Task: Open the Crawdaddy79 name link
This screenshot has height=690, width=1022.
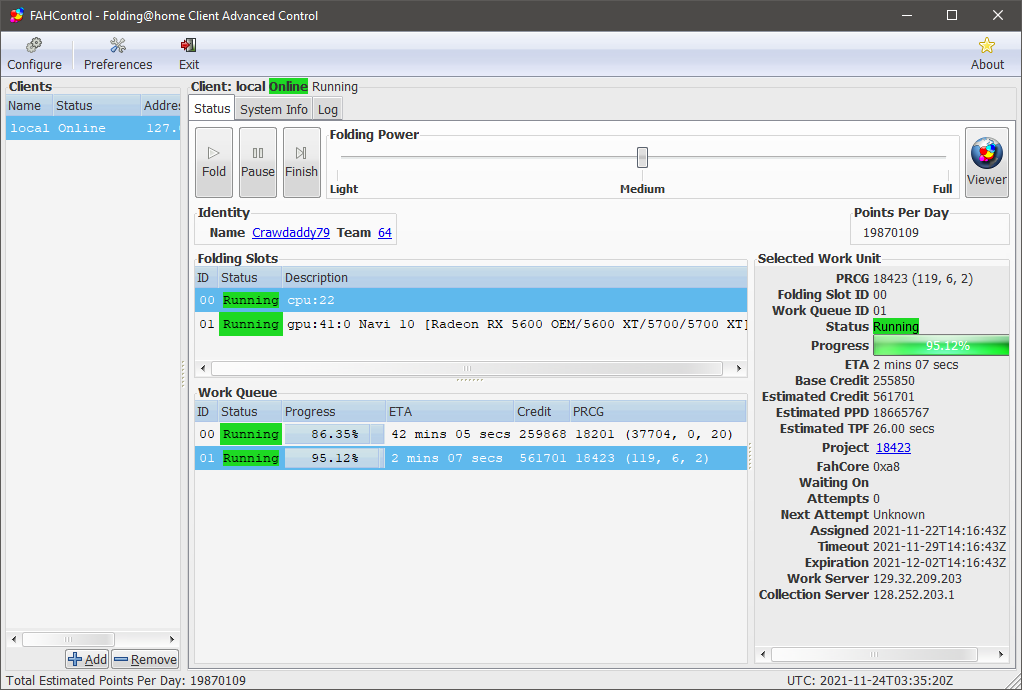Action: click(x=291, y=233)
